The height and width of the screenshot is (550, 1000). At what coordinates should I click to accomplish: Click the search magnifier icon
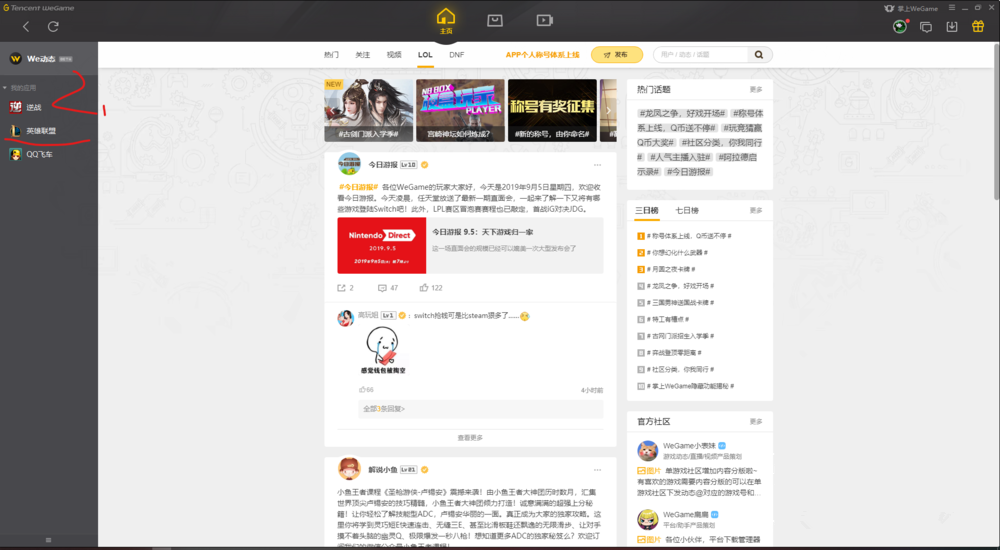coord(759,55)
